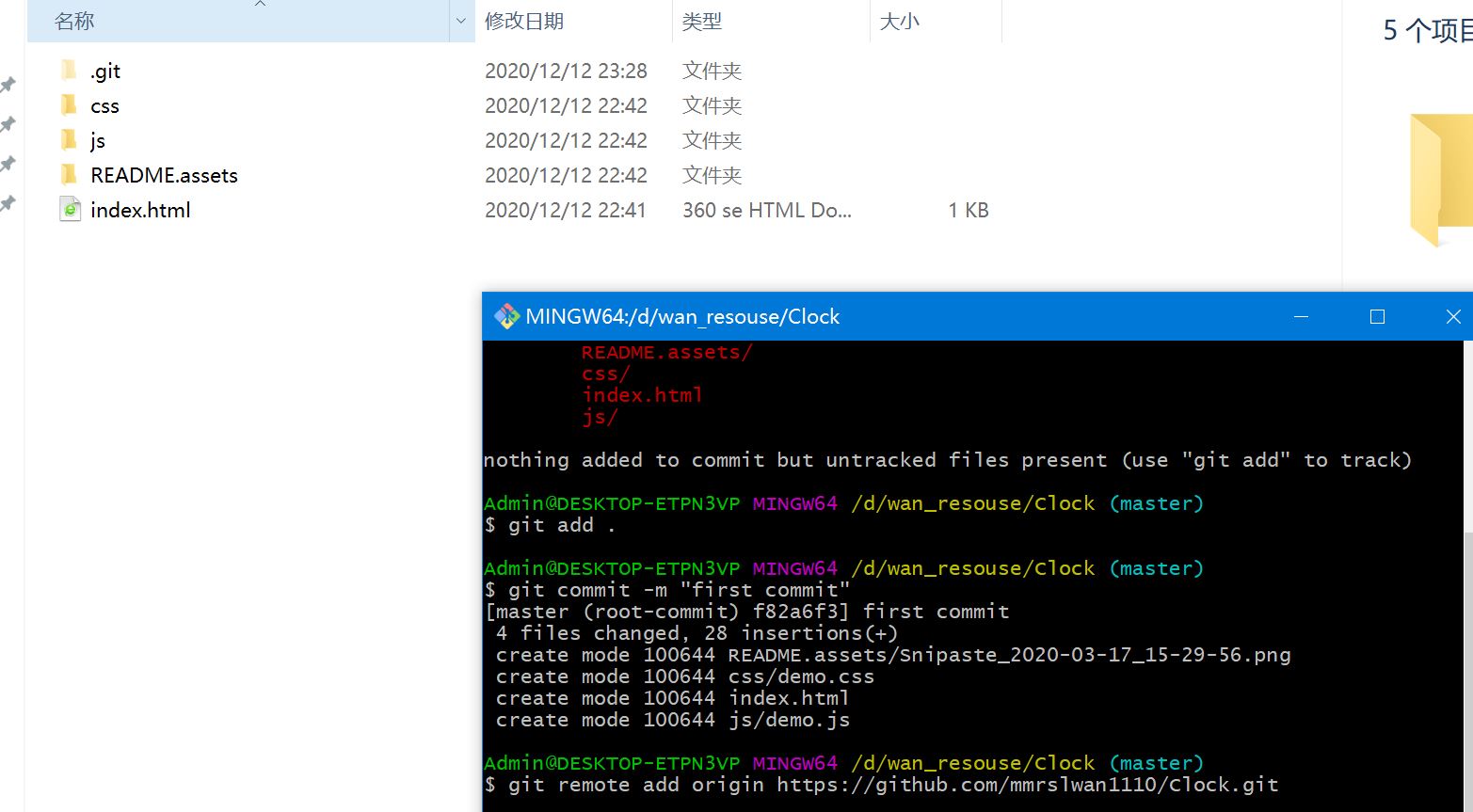This screenshot has width=1473, height=812.
Task: Select the 'js' folder name
Action: pos(97,141)
